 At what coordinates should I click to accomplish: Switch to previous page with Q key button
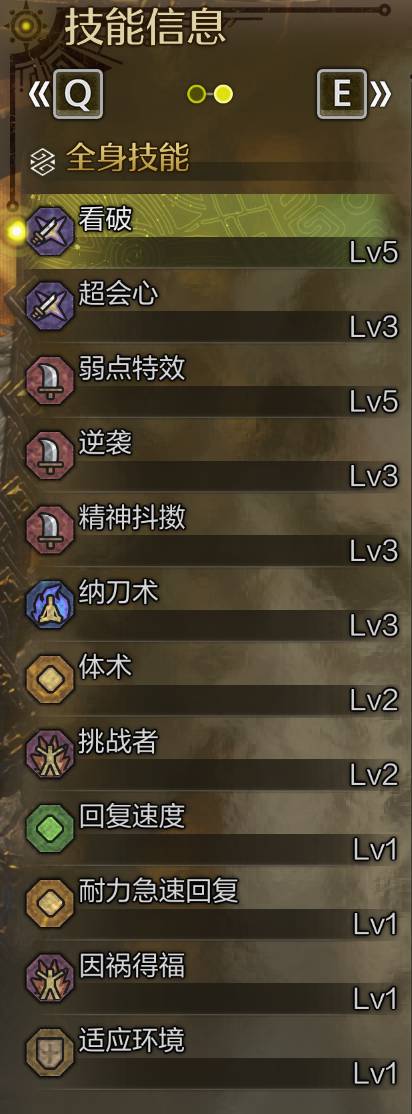point(78,94)
